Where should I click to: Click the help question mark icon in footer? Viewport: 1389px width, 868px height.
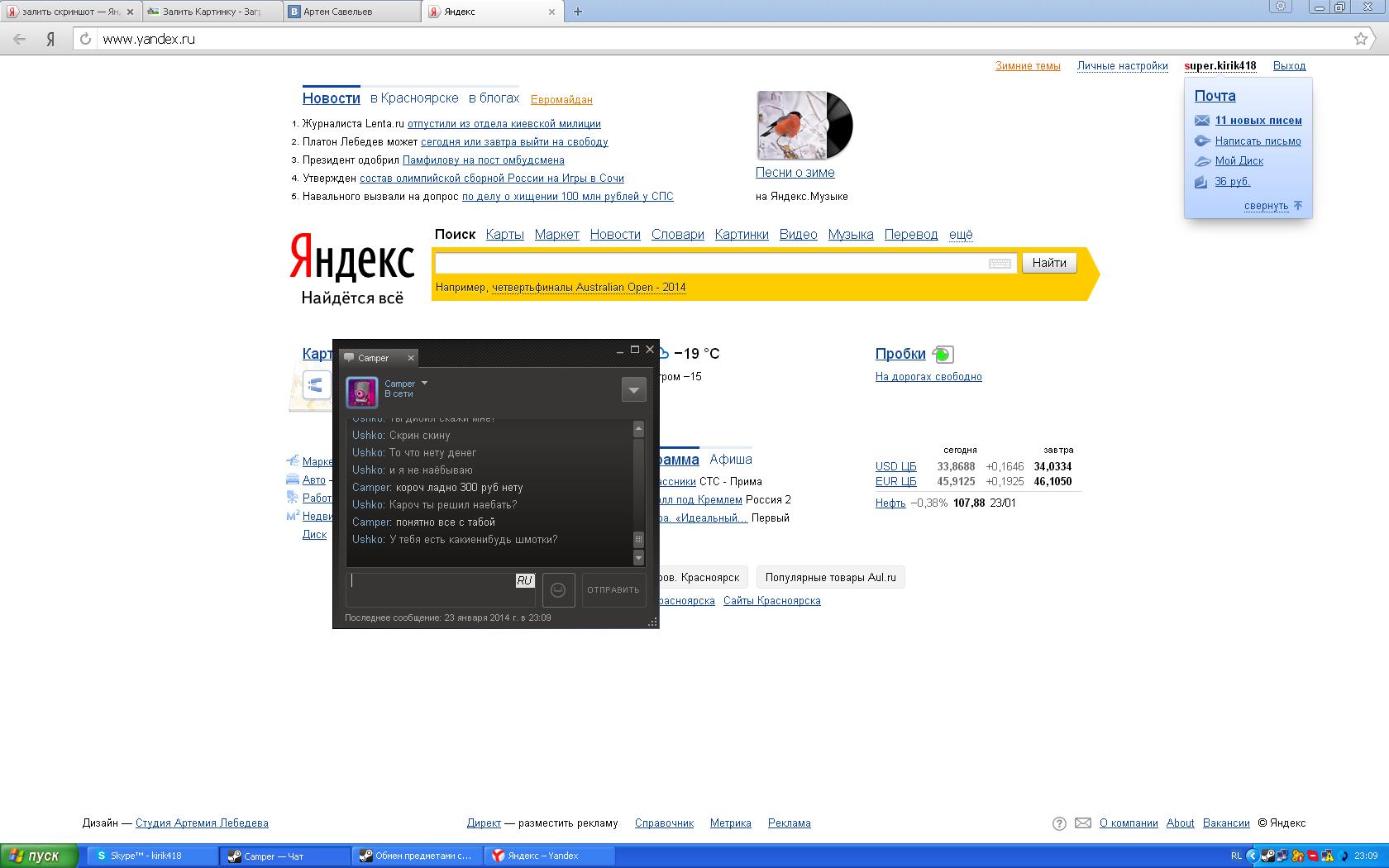pos(1059,823)
